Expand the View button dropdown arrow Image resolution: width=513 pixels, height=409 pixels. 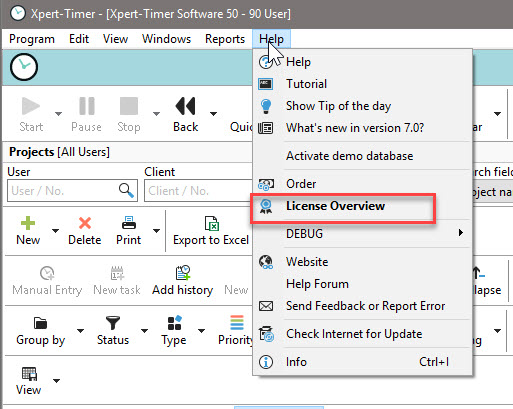coord(57,381)
